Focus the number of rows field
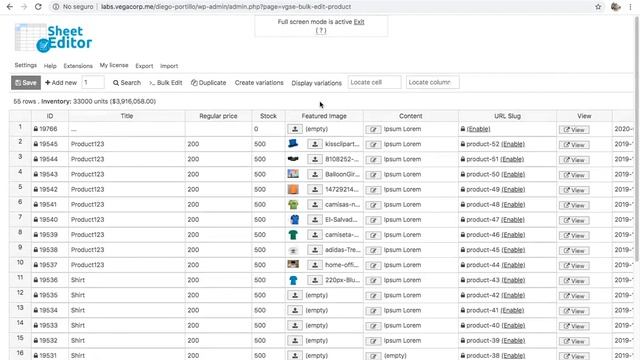Screen dimensions: 640x360 point(93,82)
